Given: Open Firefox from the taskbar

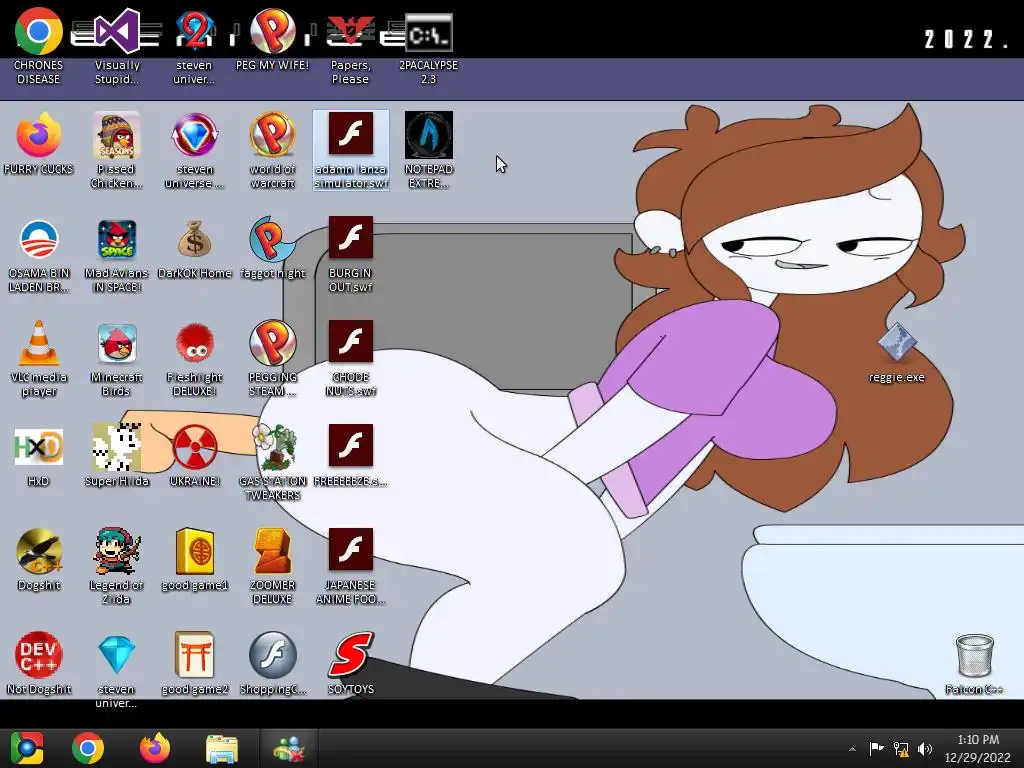Looking at the screenshot, I should [155, 748].
